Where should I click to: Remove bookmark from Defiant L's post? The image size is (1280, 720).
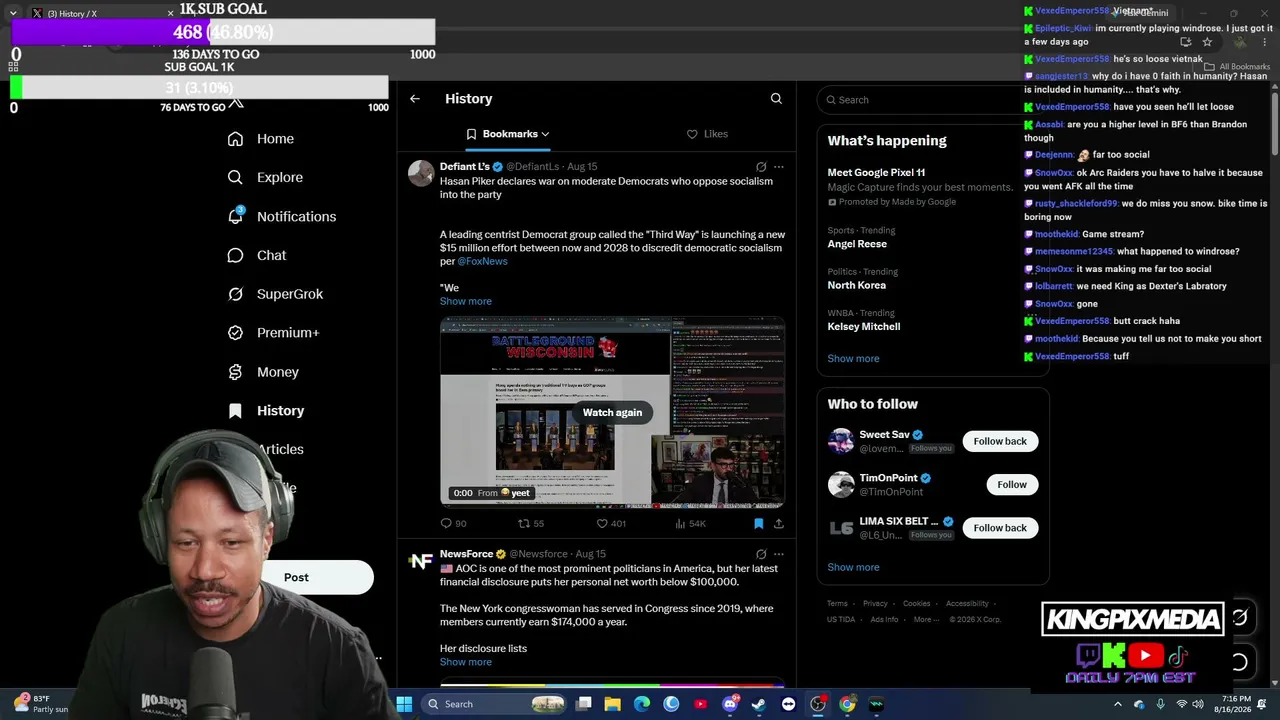pos(758,523)
